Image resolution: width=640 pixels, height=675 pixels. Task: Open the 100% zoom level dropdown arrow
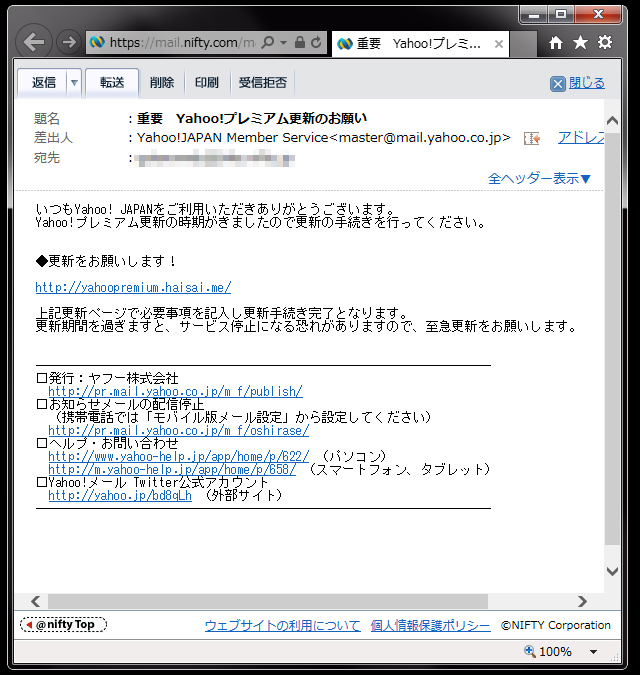(594, 652)
